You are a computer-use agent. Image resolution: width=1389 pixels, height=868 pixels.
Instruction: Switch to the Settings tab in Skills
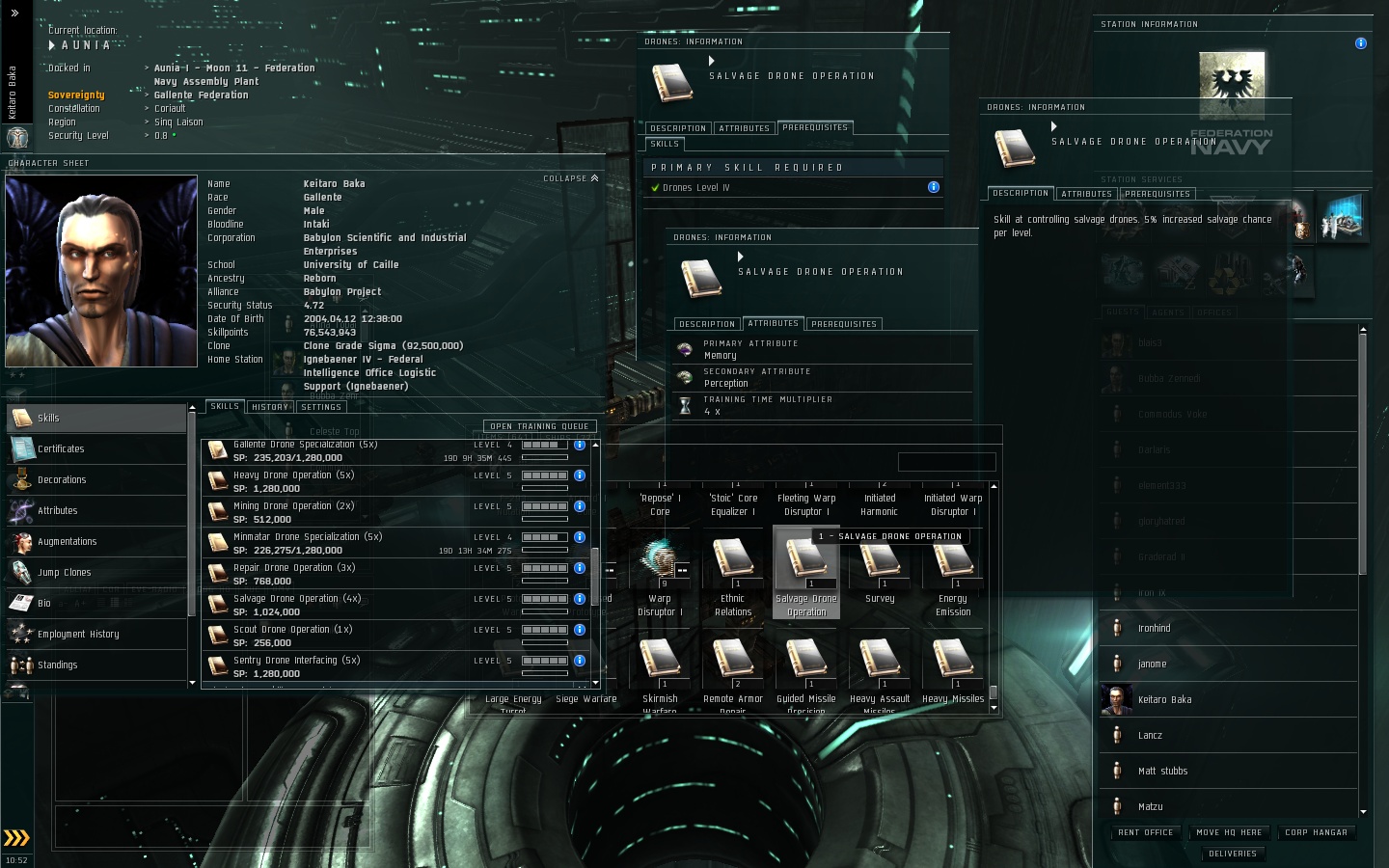coord(321,407)
